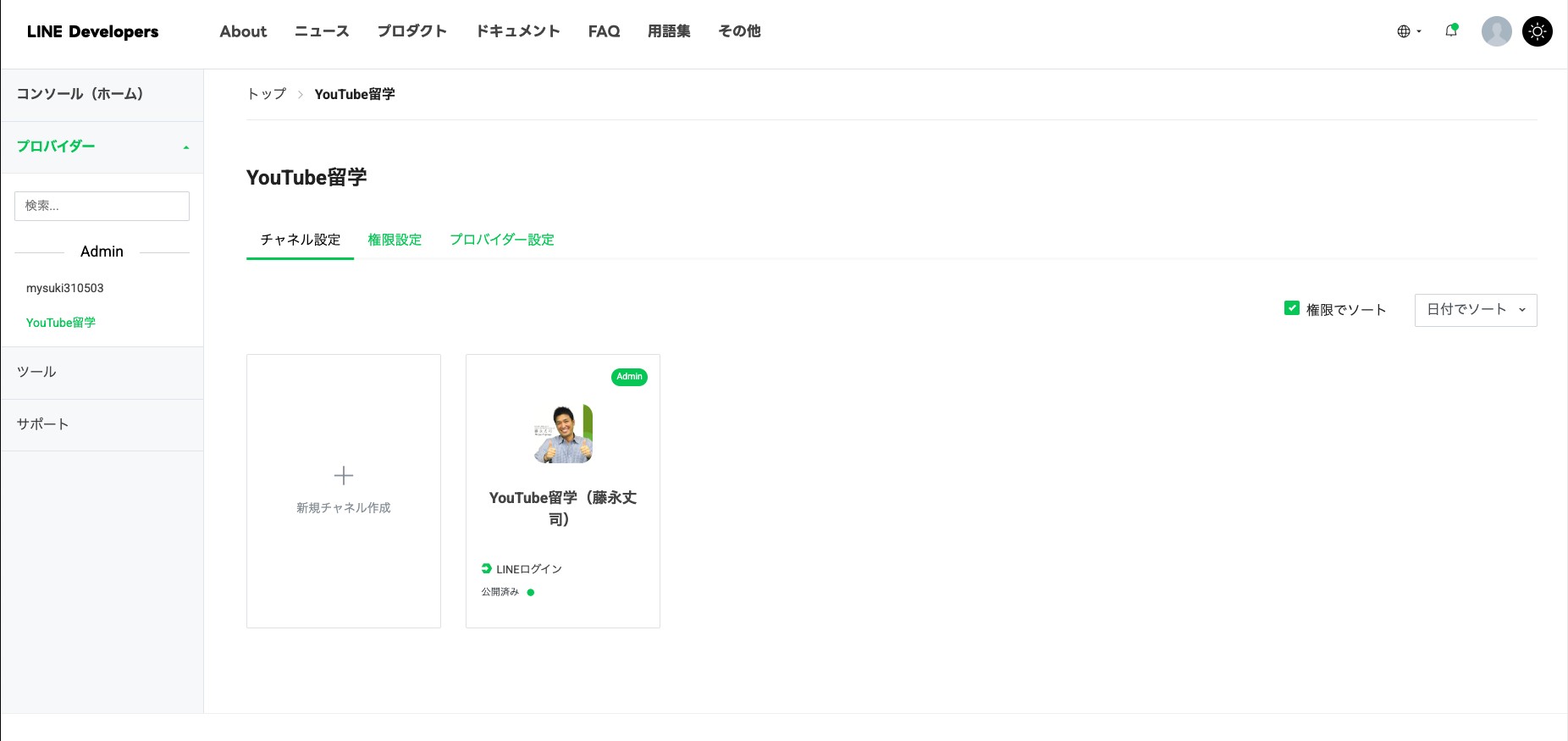
Task: Click the green Admin badge on channel card
Action: pos(629,377)
